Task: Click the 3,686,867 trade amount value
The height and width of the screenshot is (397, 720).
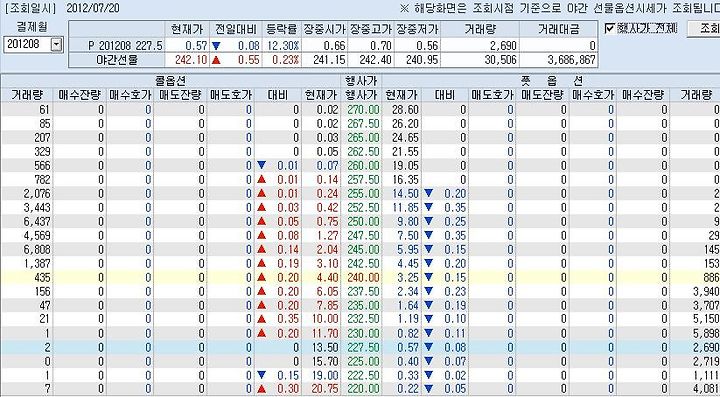Action: 572,60
